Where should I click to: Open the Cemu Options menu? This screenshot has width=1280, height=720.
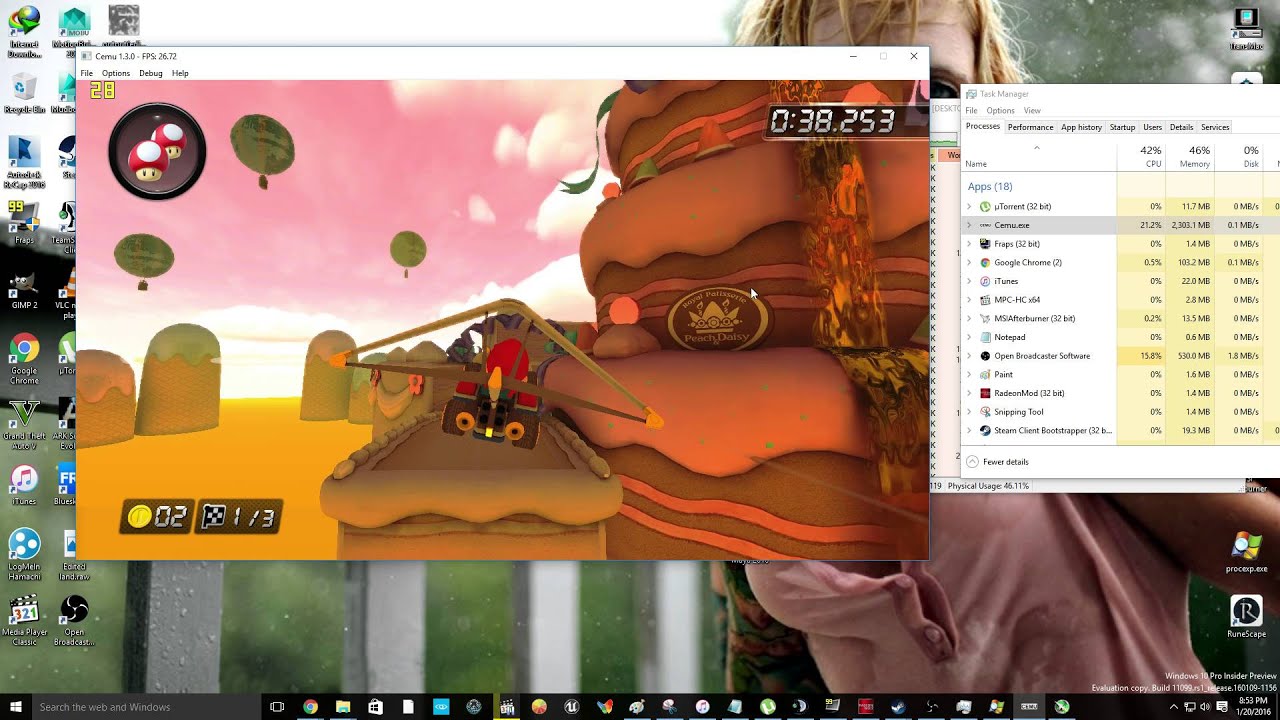pyautogui.click(x=115, y=73)
